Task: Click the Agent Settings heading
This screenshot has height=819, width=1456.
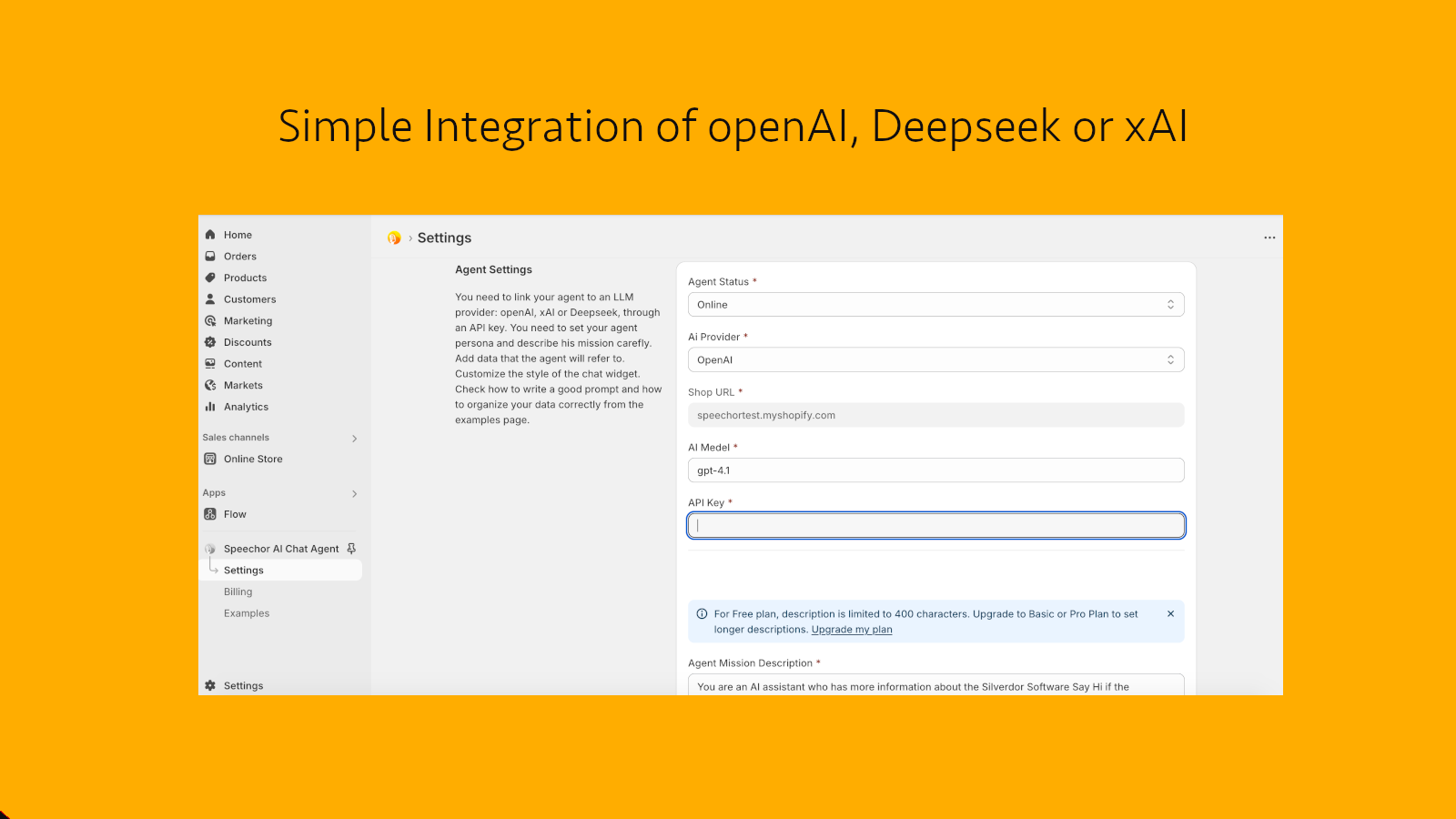Action: (x=493, y=269)
